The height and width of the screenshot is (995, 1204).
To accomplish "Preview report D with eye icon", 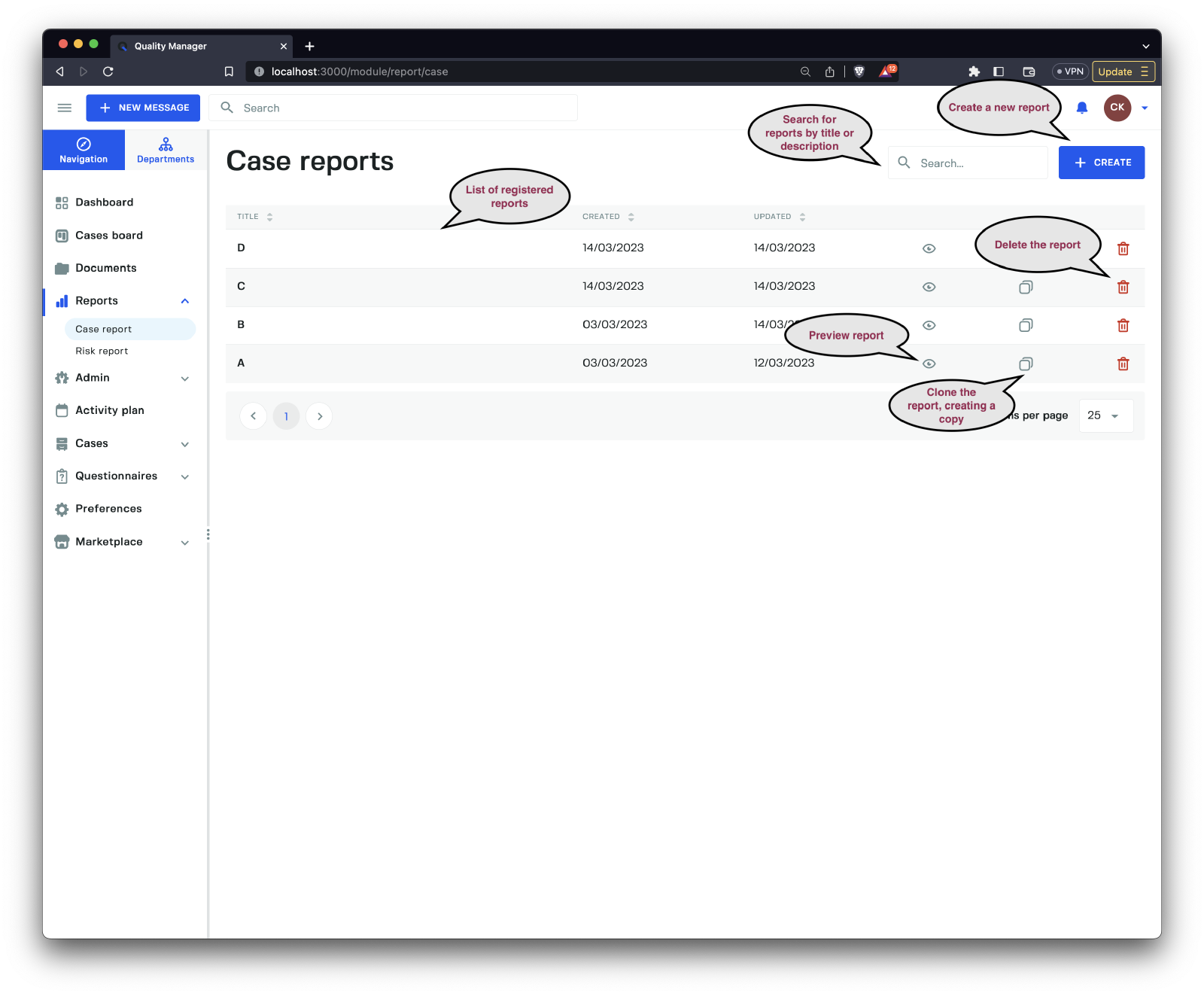I will (929, 248).
